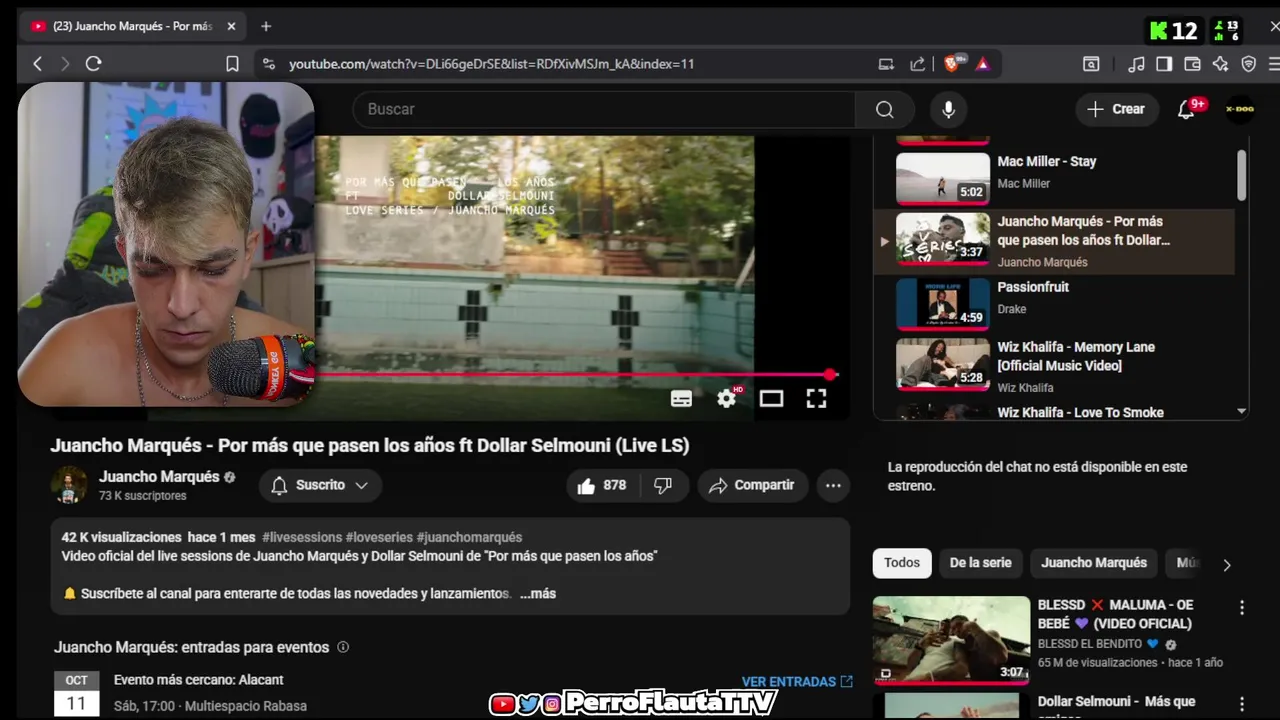Select the Todos filter chip
This screenshot has width=1280, height=720.
902,563
